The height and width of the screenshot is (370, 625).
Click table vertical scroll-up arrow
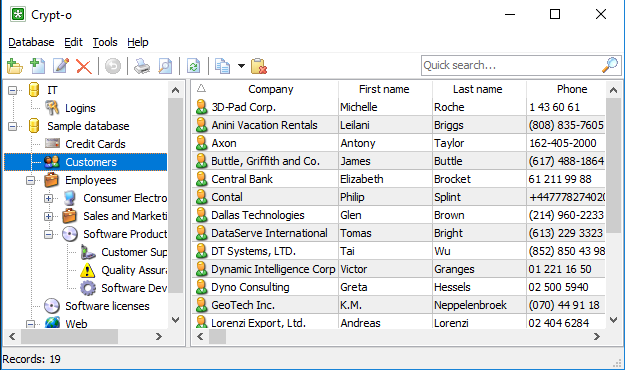(x=613, y=90)
